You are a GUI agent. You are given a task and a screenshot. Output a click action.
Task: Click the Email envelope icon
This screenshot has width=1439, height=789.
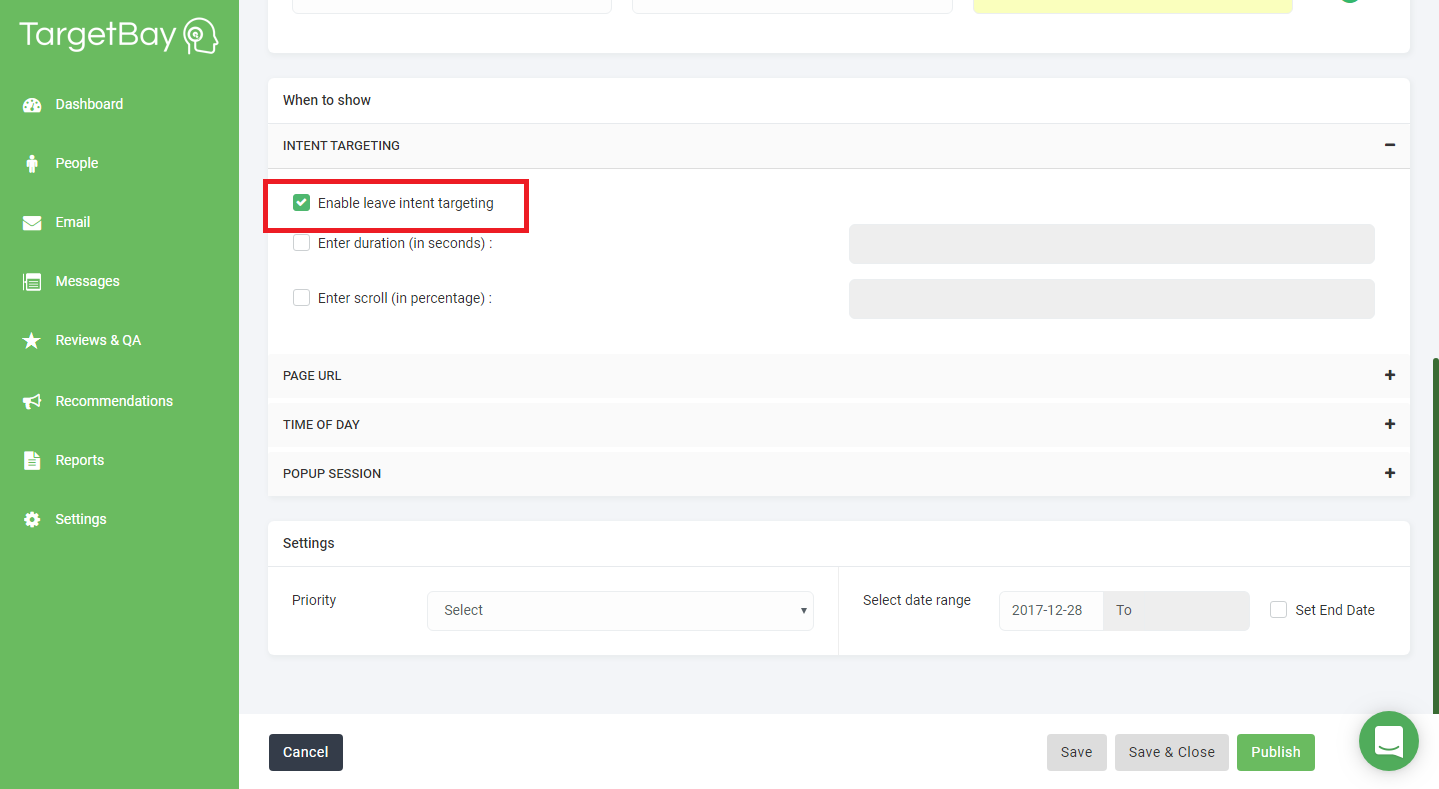tap(32, 223)
